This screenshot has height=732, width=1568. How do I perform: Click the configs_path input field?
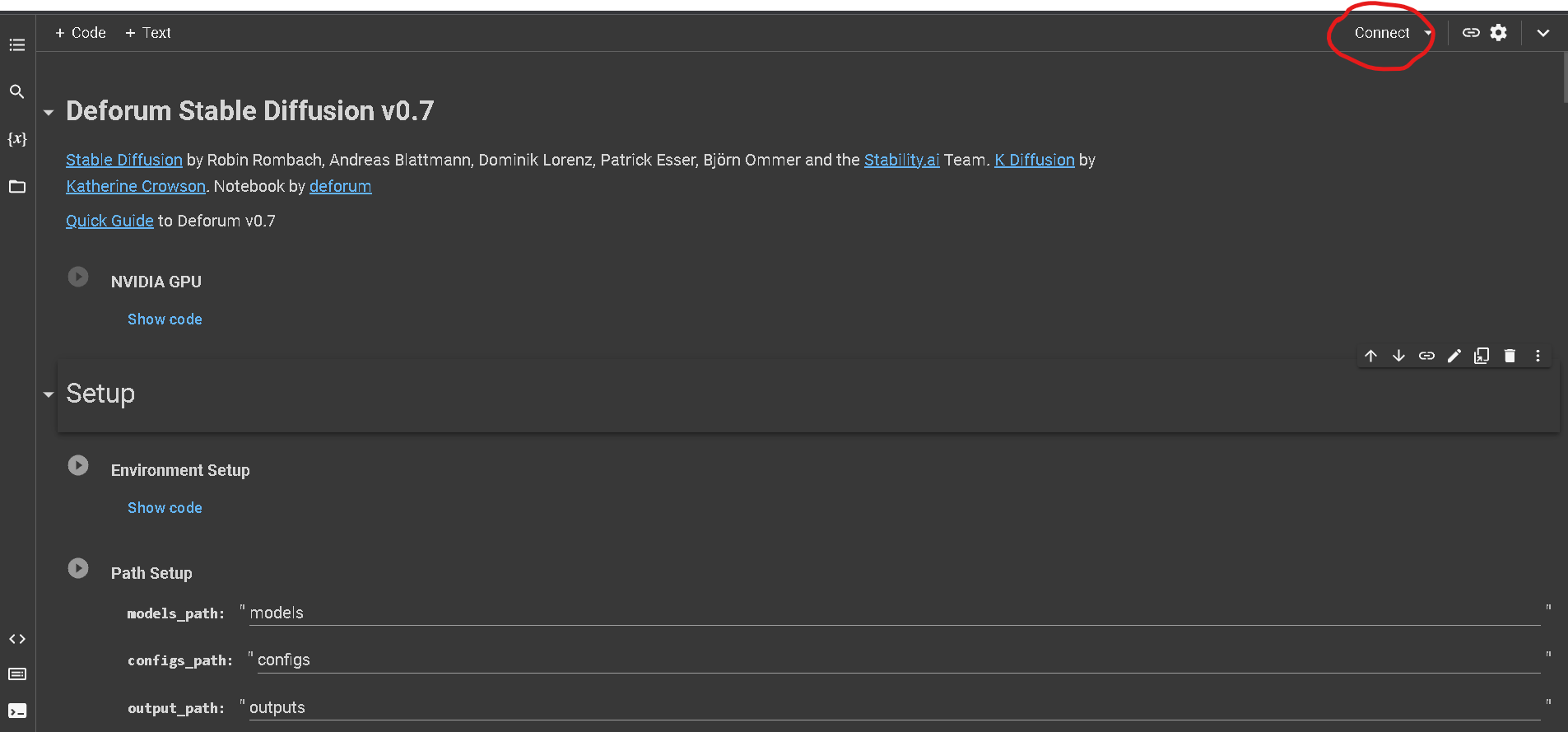pos(899,660)
